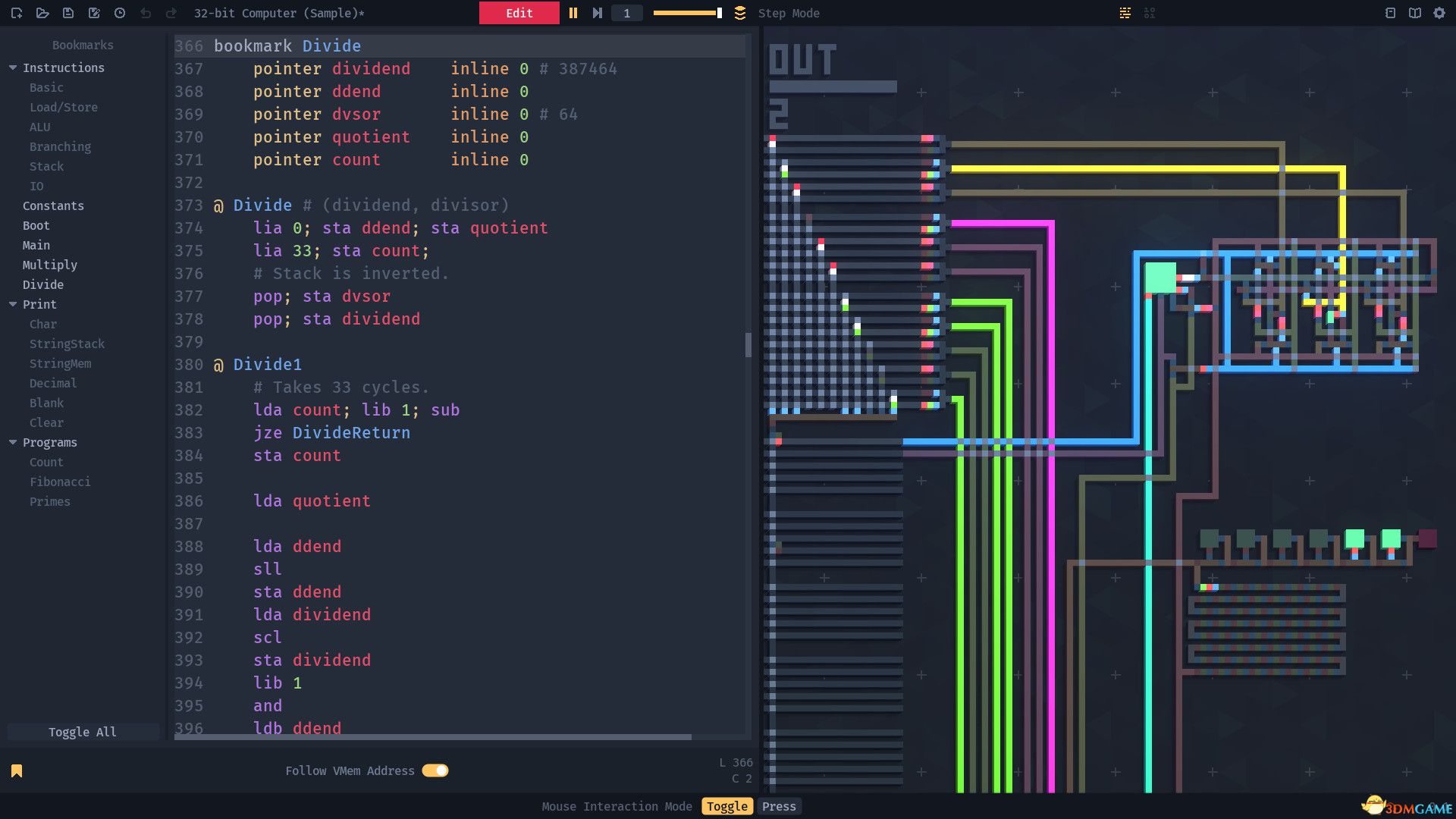Viewport: 1456px width, 819px height.
Task: Collapse the Instructions bookmark group
Action: pyautogui.click(x=13, y=67)
